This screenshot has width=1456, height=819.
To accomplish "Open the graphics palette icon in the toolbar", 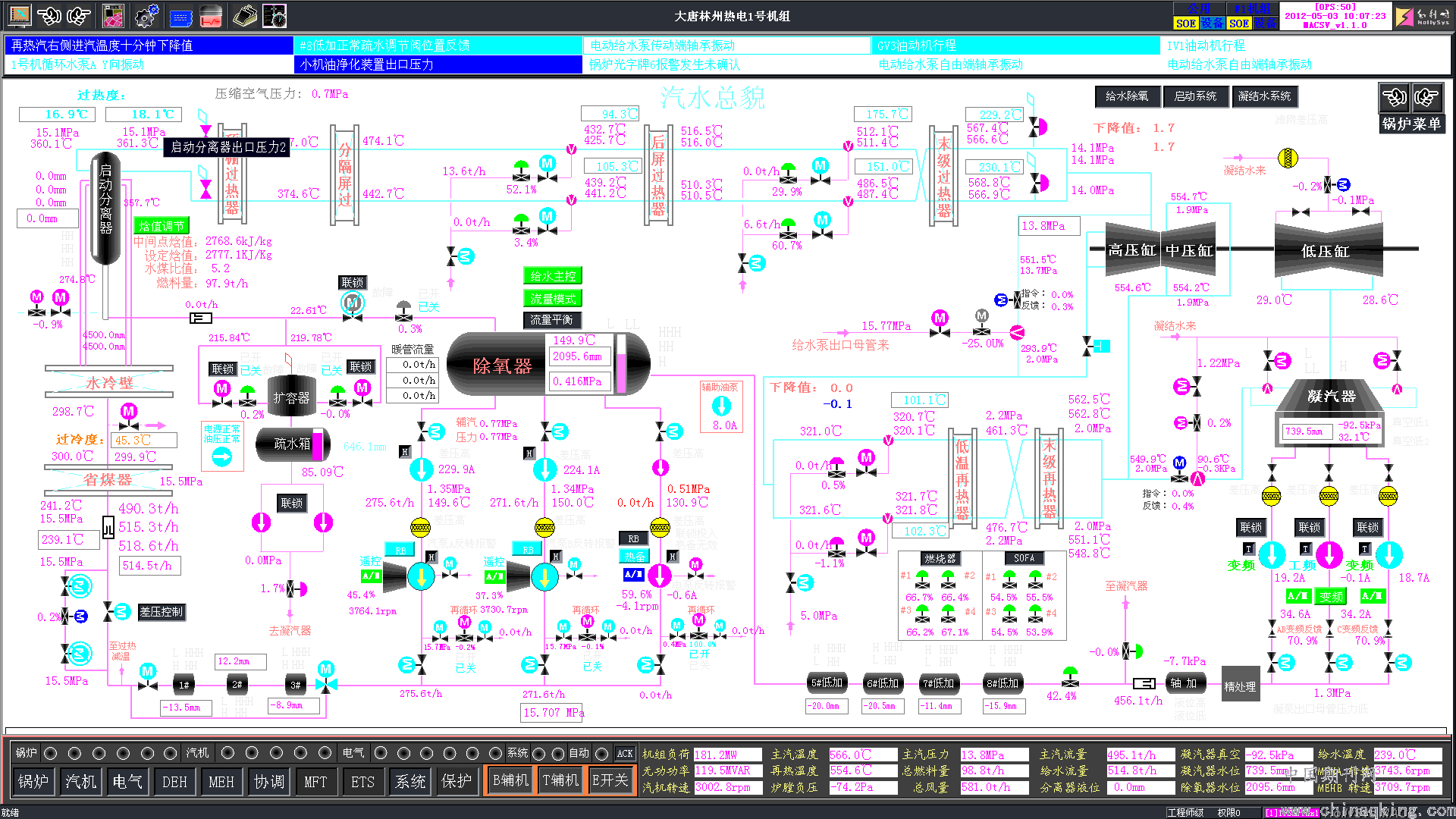I will tap(114, 15).
